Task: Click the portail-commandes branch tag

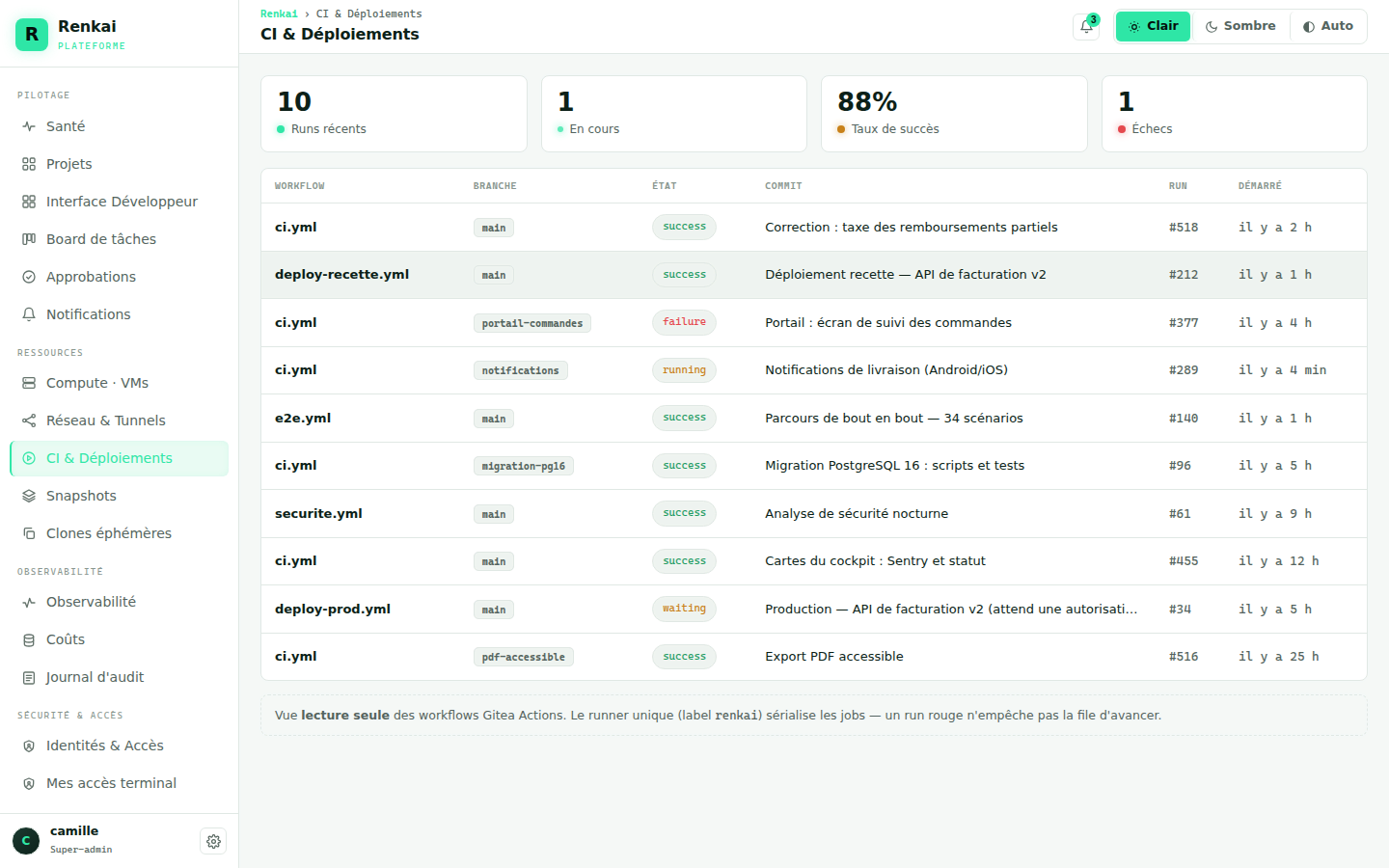Action: tap(532, 324)
